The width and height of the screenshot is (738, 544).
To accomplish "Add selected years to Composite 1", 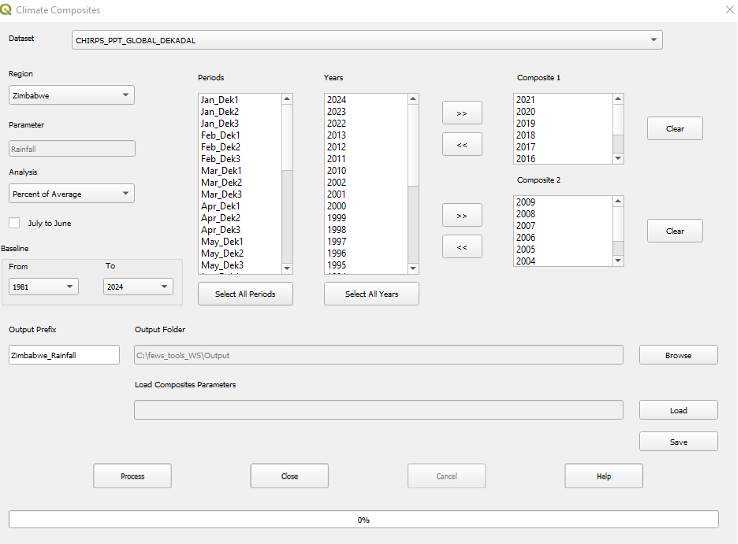I will point(461,113).
